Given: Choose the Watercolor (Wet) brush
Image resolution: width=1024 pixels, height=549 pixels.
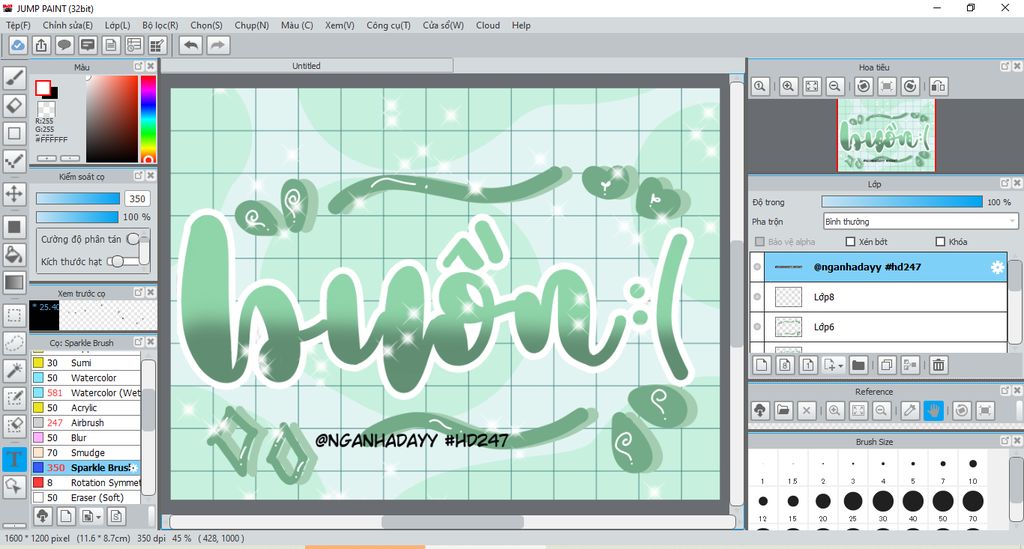Looking at the screenshot, I should [86, 393].
